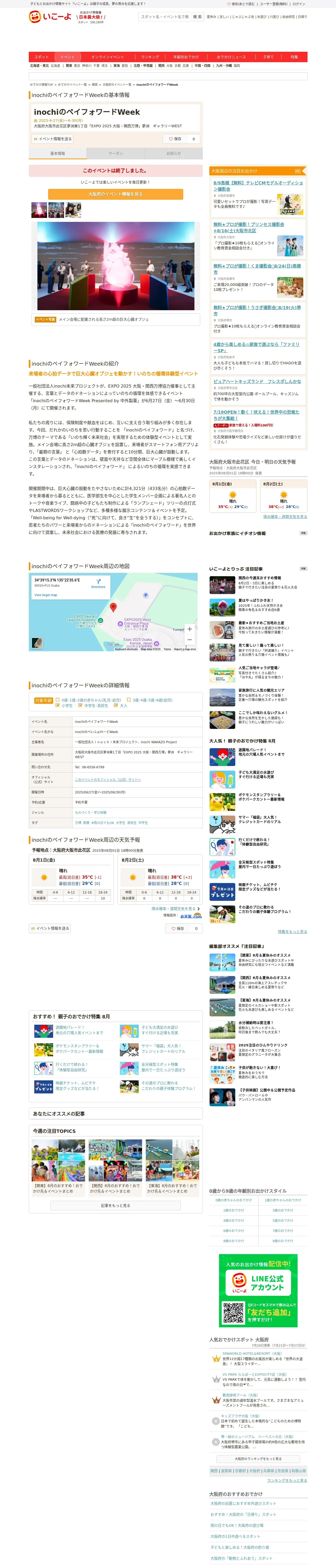Click the 検索 search button
The height and width of the screenshot is (1568, 336).
point(197,17)
